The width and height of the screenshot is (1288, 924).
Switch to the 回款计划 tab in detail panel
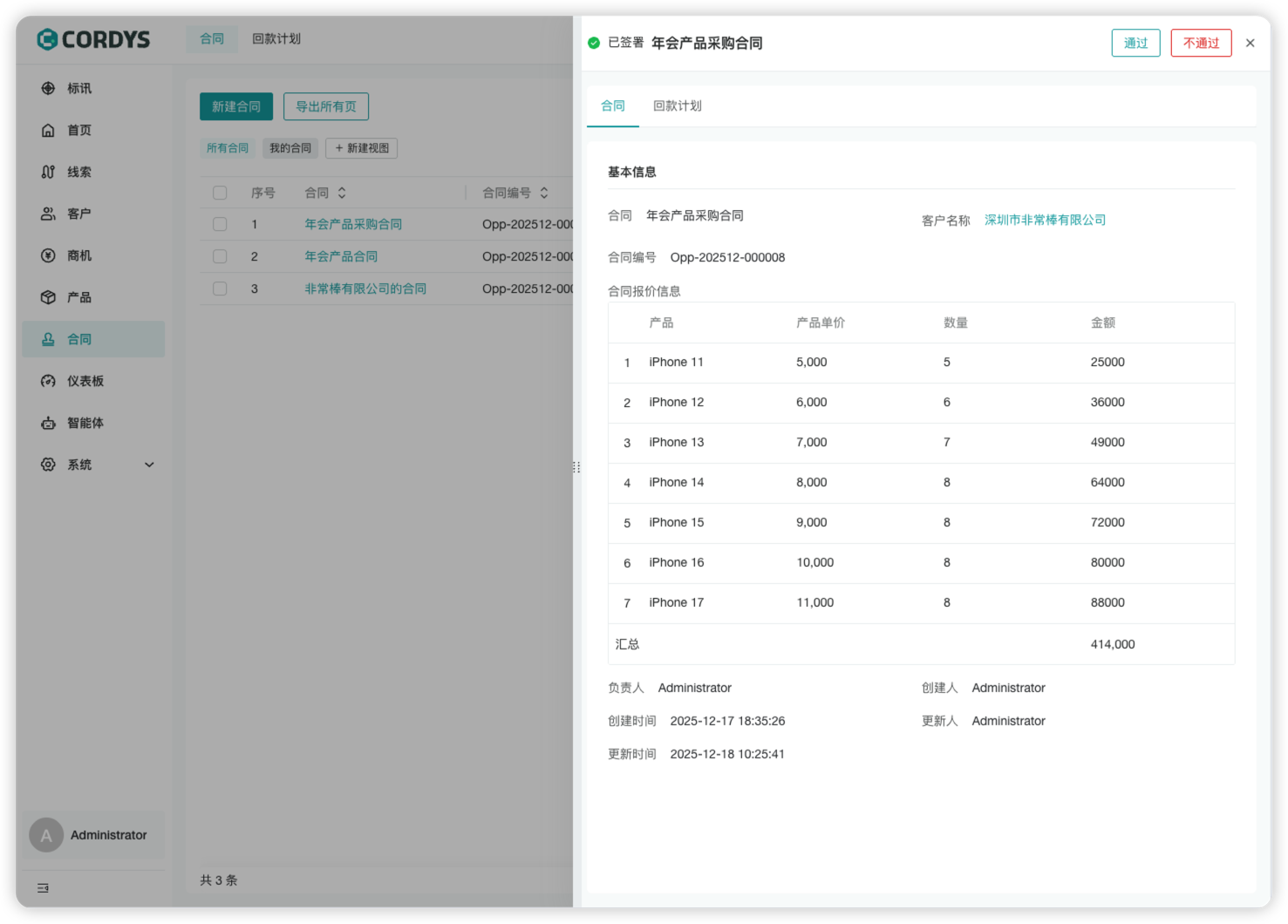click(677, 105)
